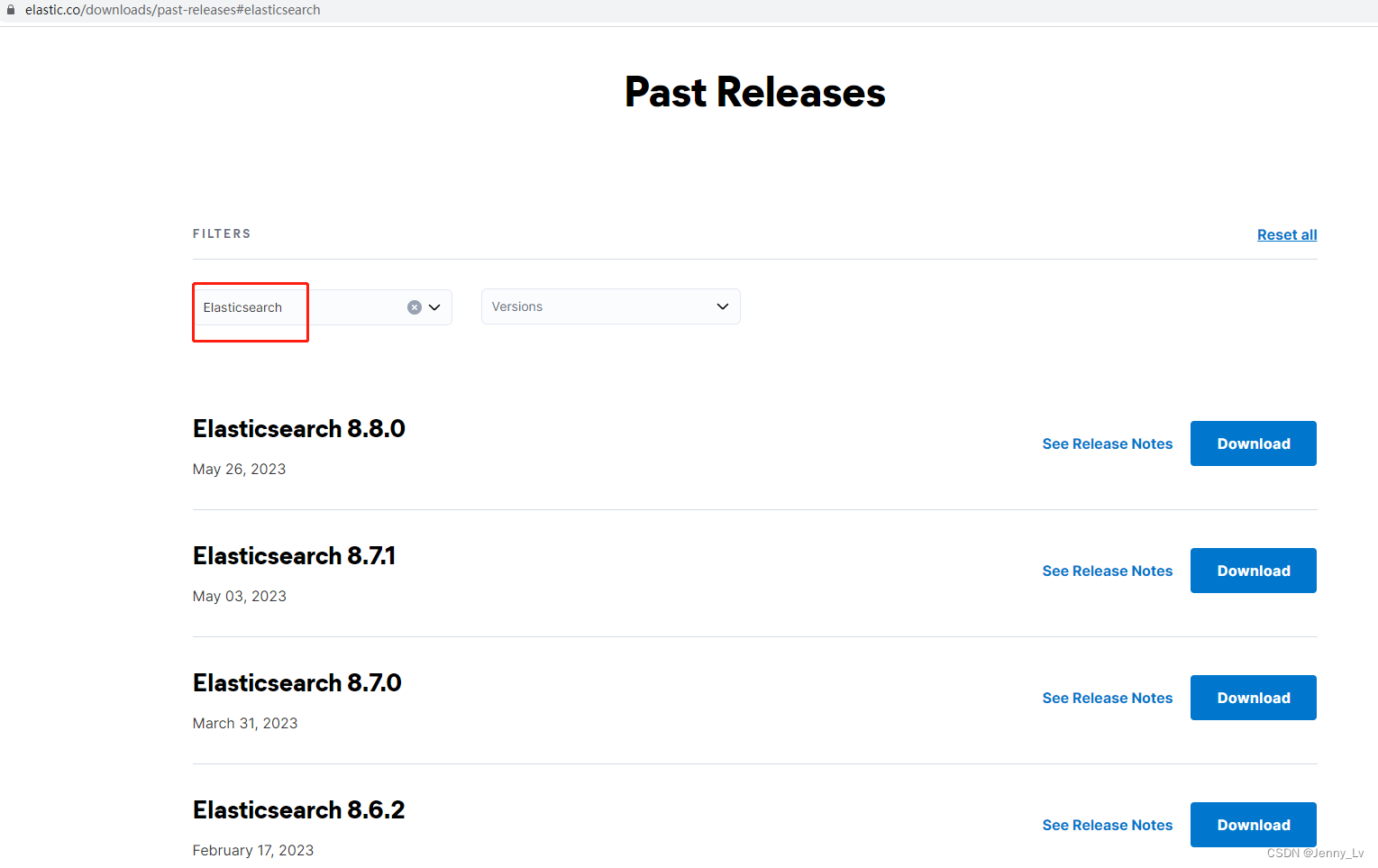Click the May 03, 2023 date

click(x=240, y=596)
